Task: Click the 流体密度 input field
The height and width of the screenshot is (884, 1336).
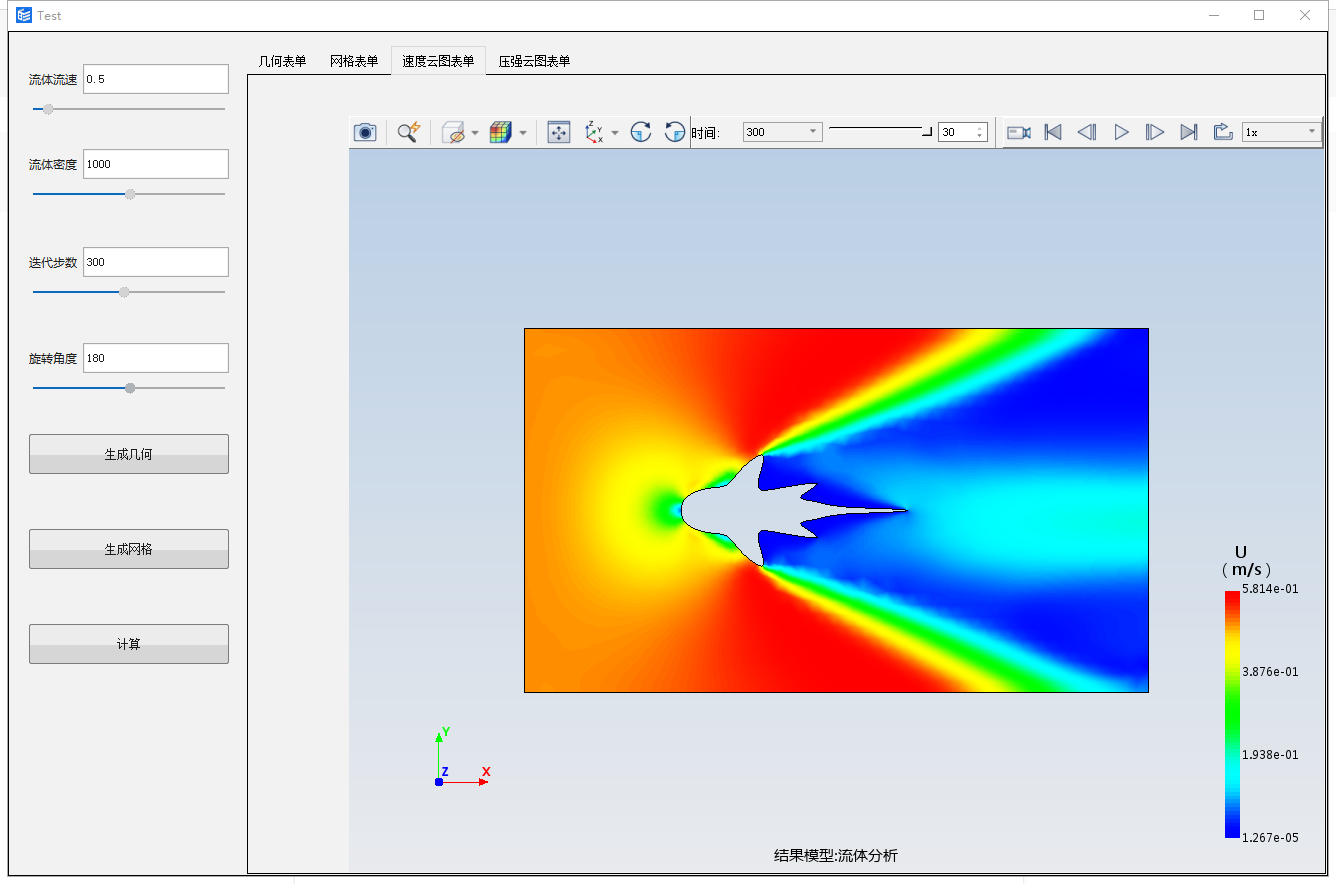Action: 156,164
